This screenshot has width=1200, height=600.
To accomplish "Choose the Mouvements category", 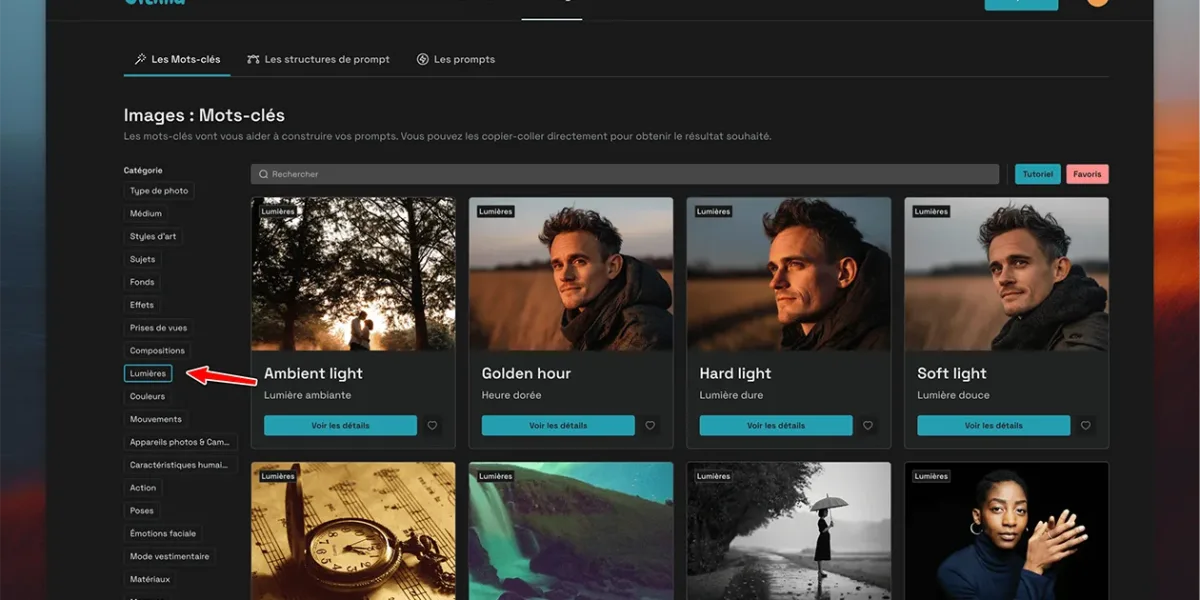I will click(156, 419).
